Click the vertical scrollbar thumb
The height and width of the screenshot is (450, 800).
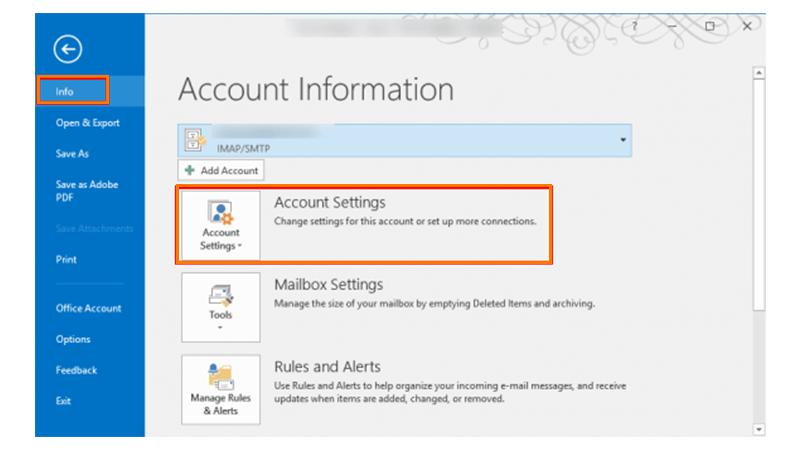759,194
